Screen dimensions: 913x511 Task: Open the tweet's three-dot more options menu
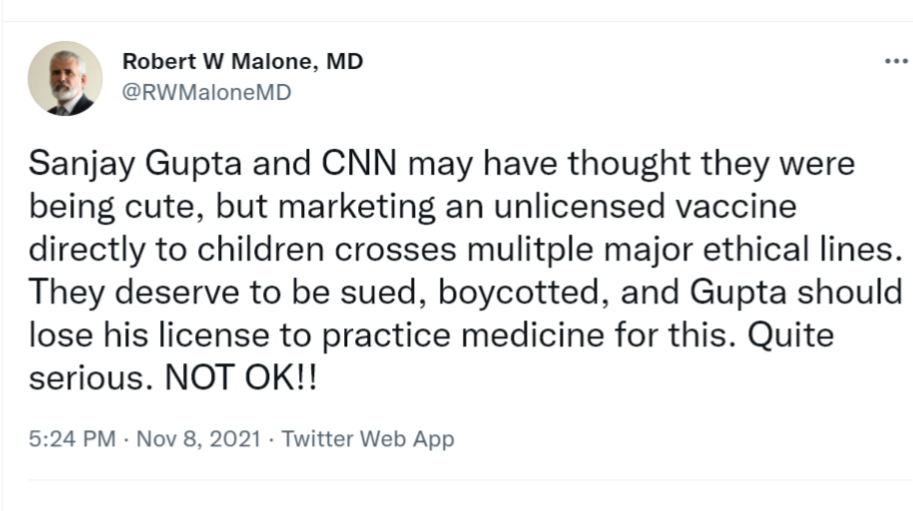895,61
